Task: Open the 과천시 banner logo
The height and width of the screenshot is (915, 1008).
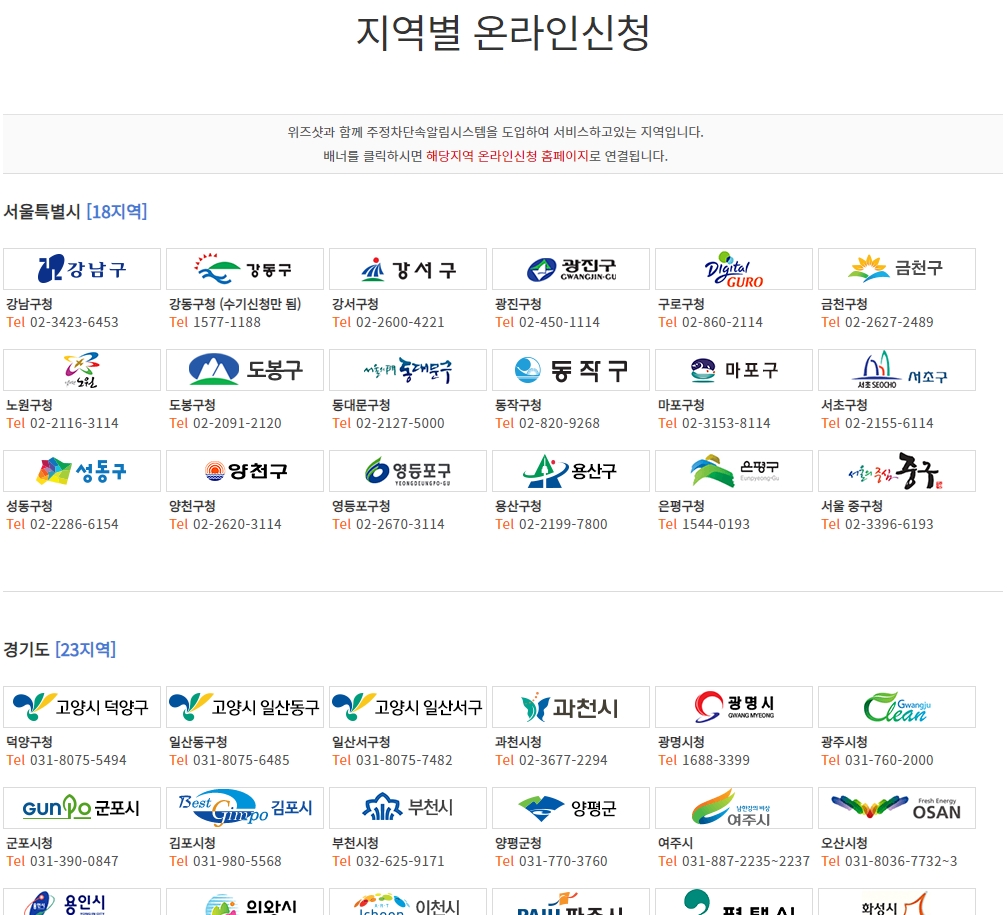Action: 571,707
